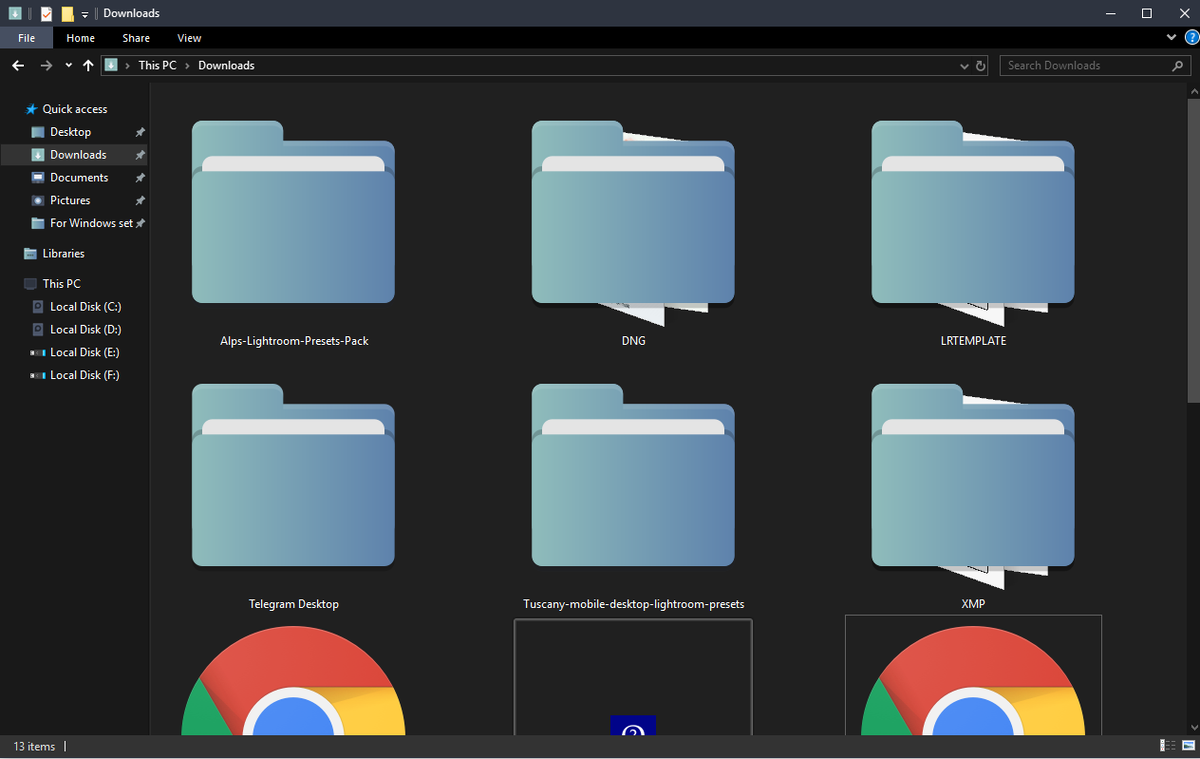This screenshot has width=1200, height=759.
Task: Click the search magnifier icon
Action: click(x=1177, y=65)
